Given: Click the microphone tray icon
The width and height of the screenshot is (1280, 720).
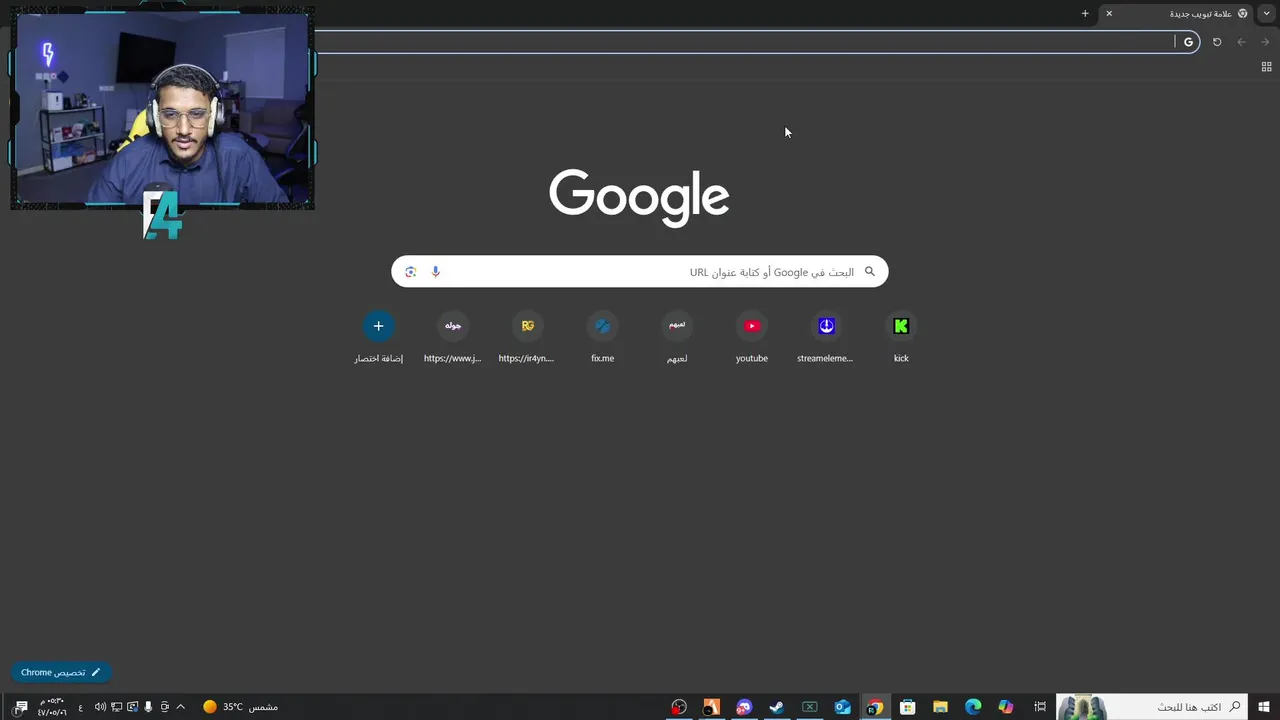Looking at the screenshot, I should tap(148, 707).
